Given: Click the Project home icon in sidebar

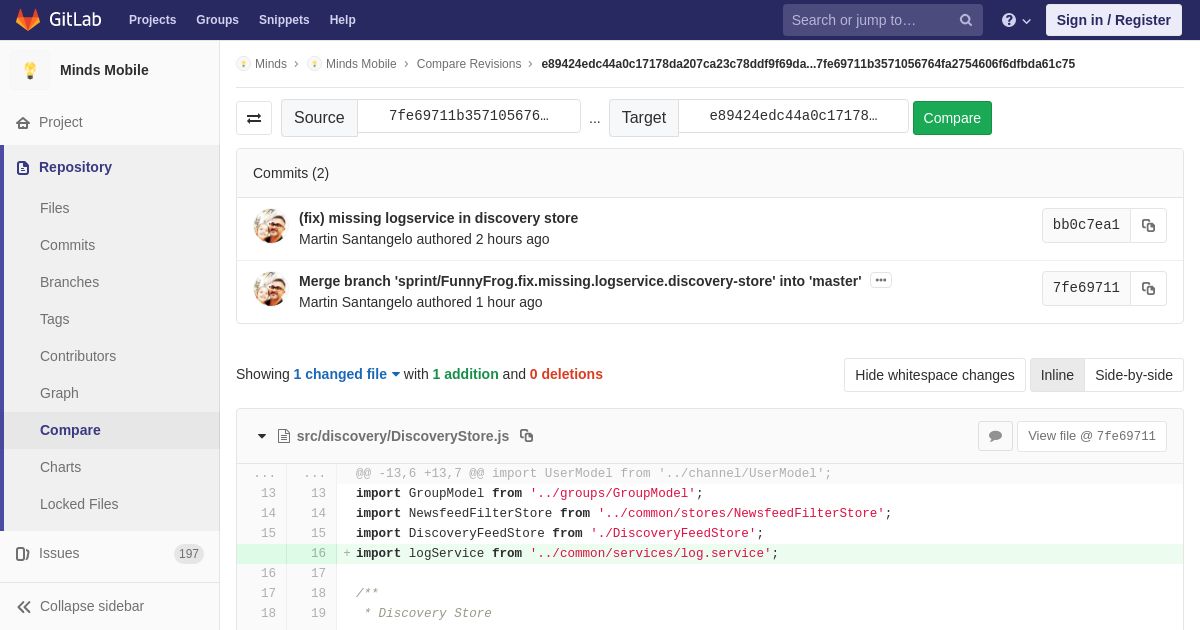Looking at the screenshot, I should pos(23,123).
